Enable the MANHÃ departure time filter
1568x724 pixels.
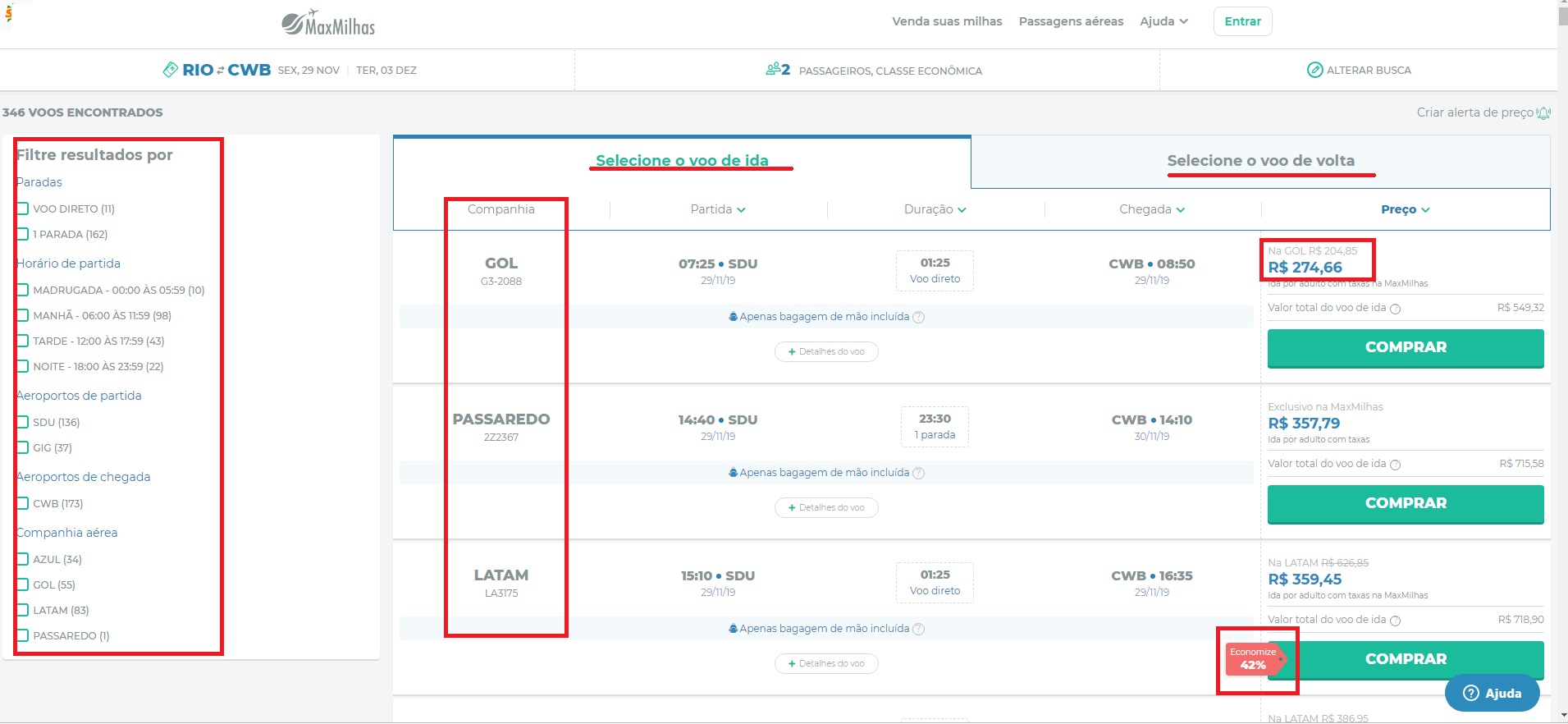click(23, 315)
